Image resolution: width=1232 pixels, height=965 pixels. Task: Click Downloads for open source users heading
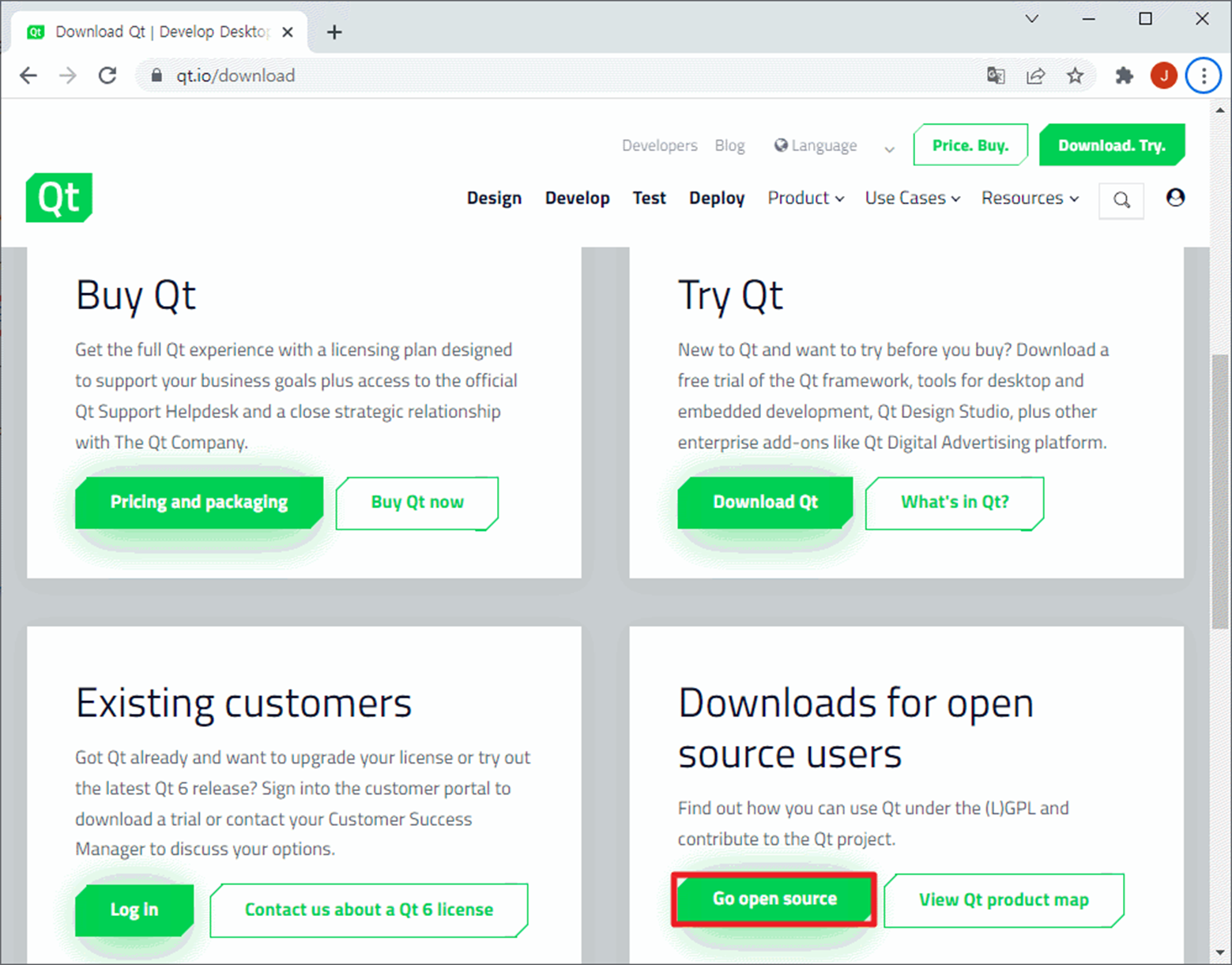[x=856, y=728]
